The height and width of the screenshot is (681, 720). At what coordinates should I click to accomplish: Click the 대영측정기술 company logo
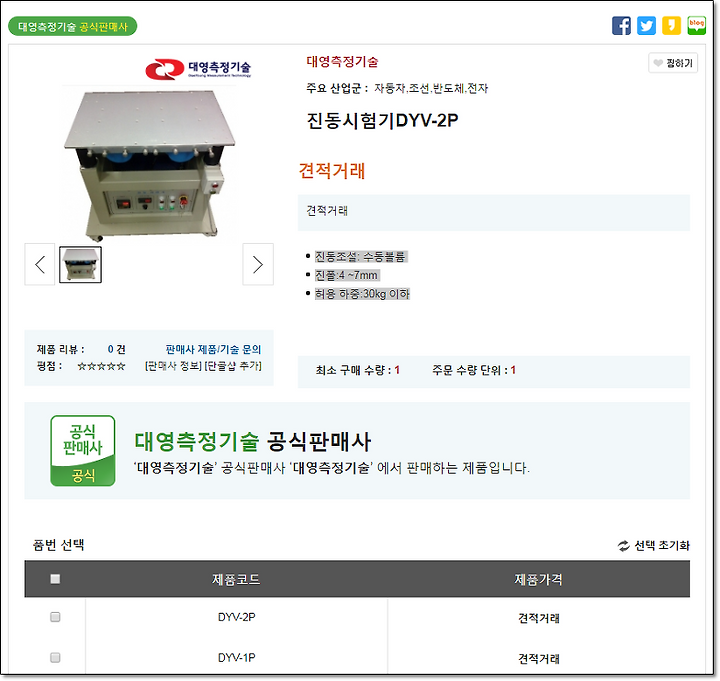point(198,69)
